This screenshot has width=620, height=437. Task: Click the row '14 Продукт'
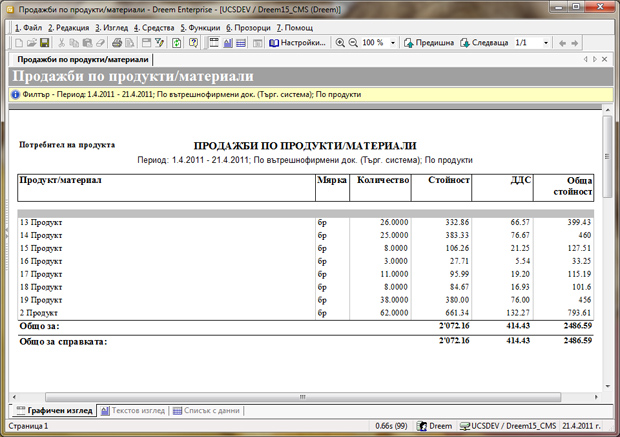[x=306, y=235]
